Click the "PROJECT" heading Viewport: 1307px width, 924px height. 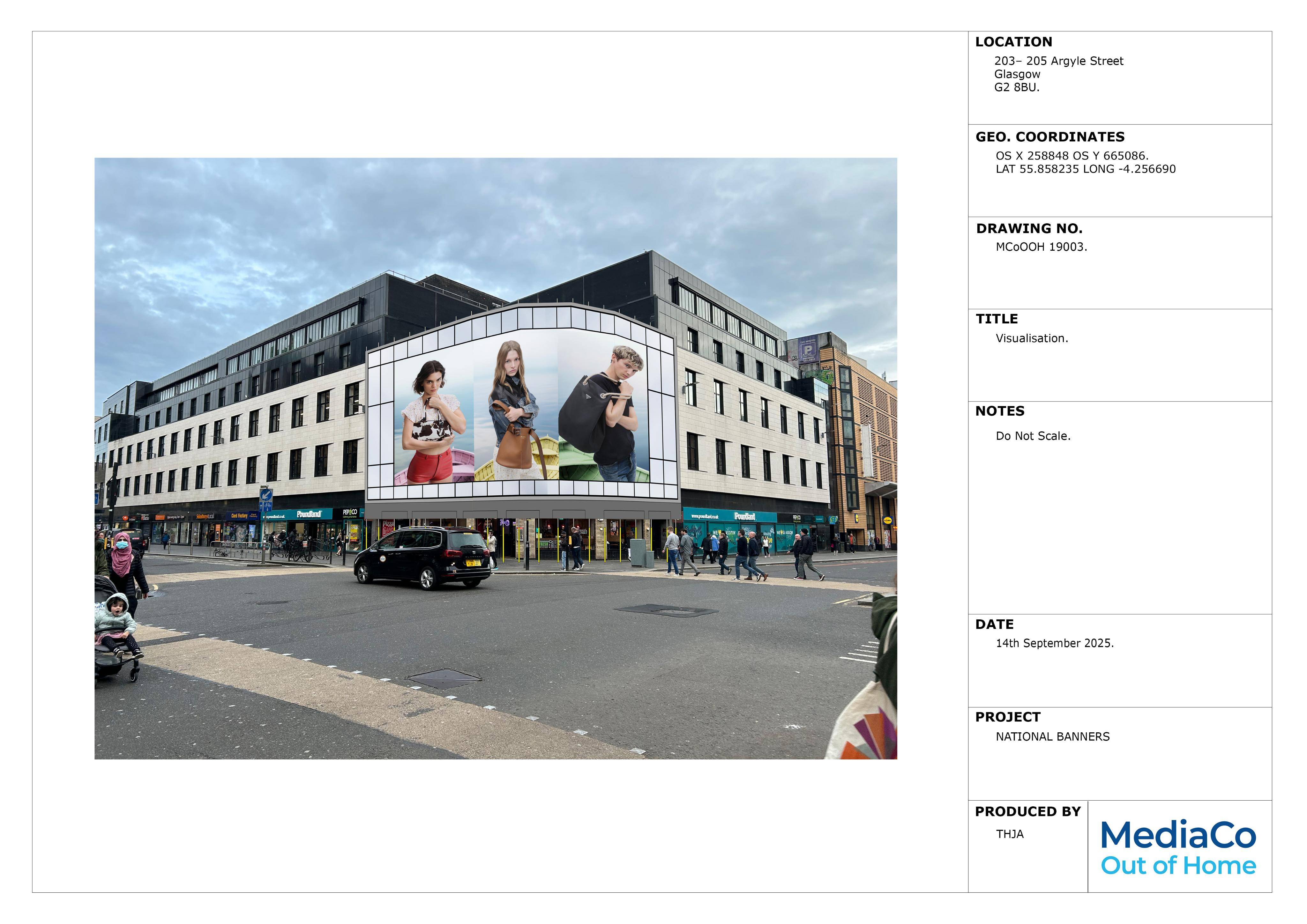coord(1008,717)
